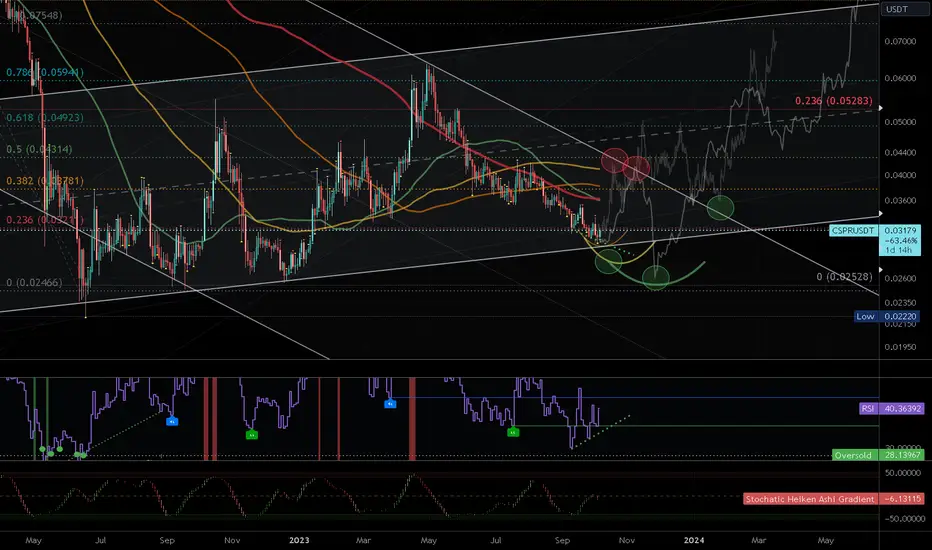
Task: Select the 0 (0.02528) Fibonacci label
Action: pyautogui.click(x=845, y=276)
